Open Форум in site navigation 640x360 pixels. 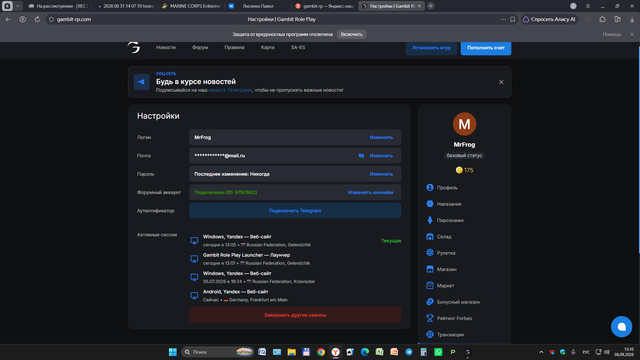coord(200,47)
